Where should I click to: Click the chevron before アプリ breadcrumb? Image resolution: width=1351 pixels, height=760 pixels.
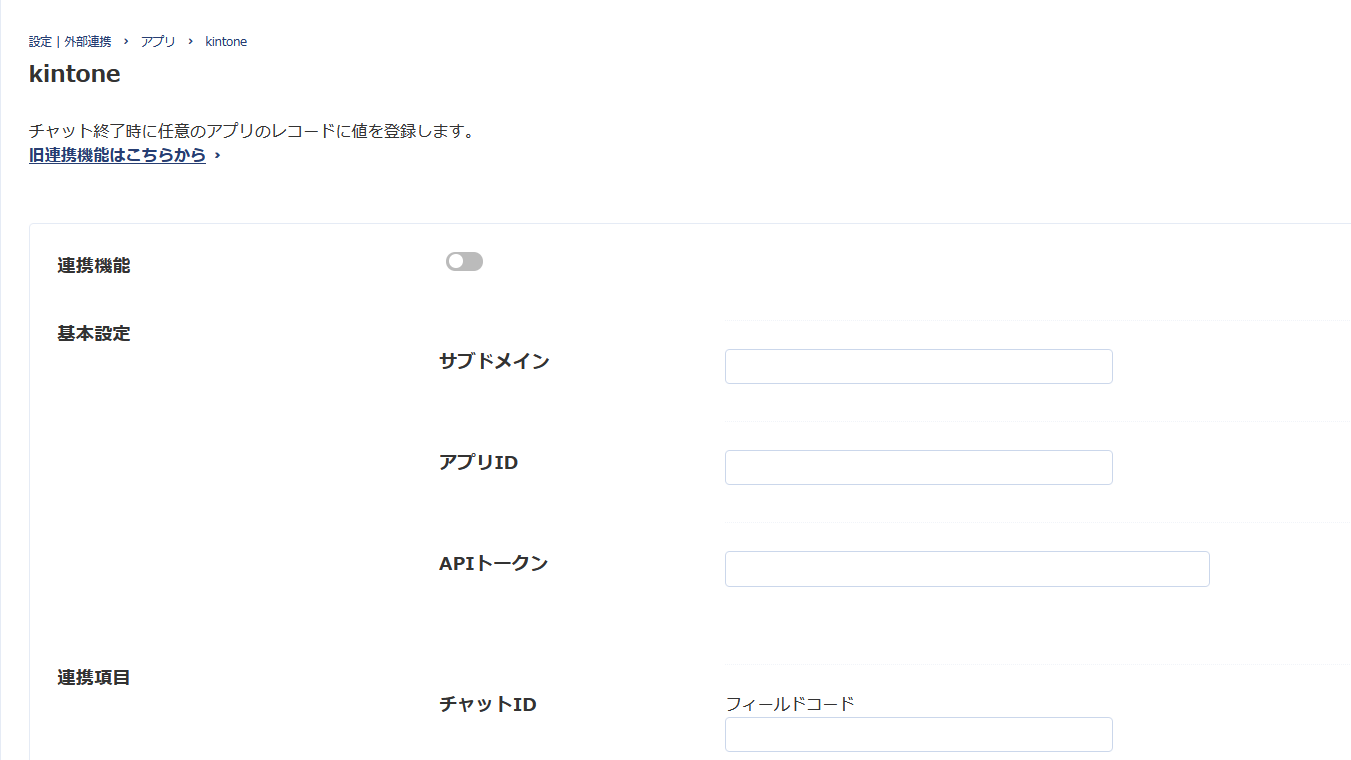[x=126, y=42]
